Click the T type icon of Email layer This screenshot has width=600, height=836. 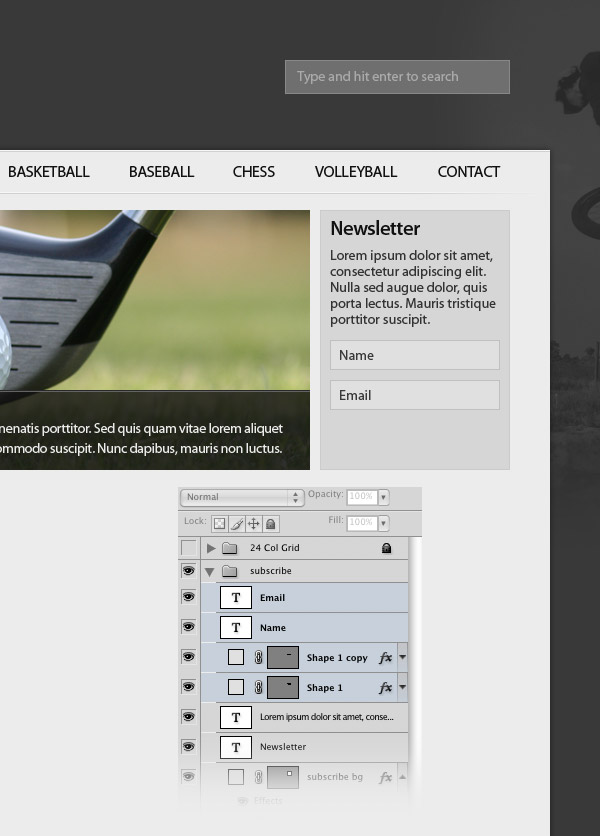236,598
